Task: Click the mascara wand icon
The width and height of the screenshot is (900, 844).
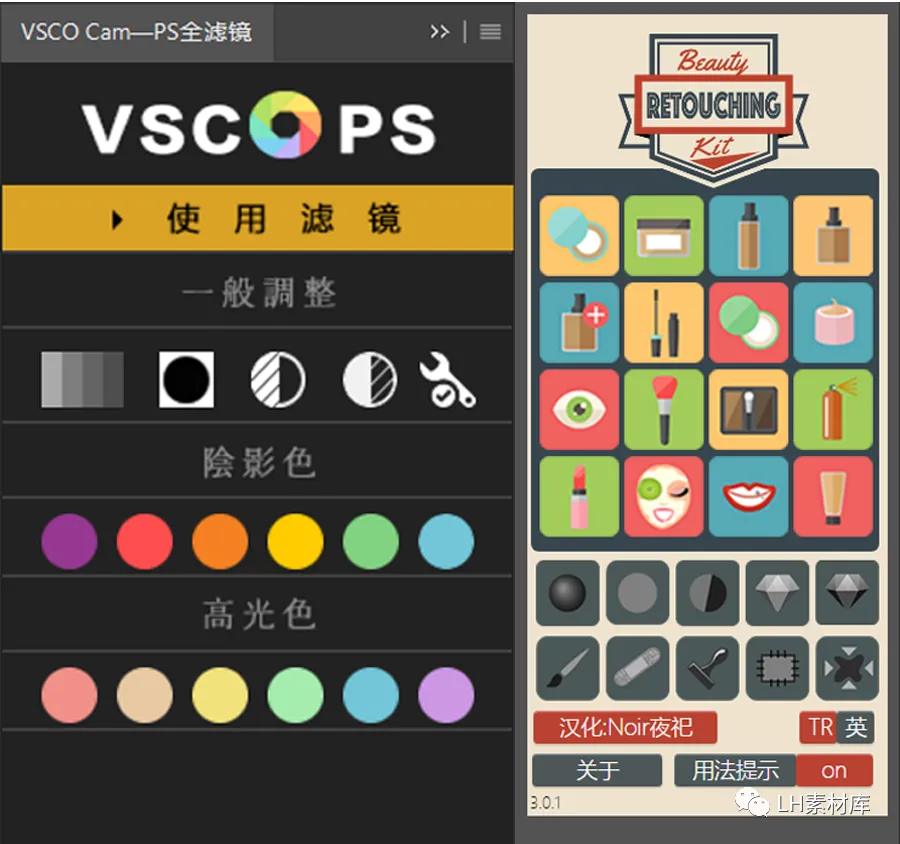Action: pos(664,323)
